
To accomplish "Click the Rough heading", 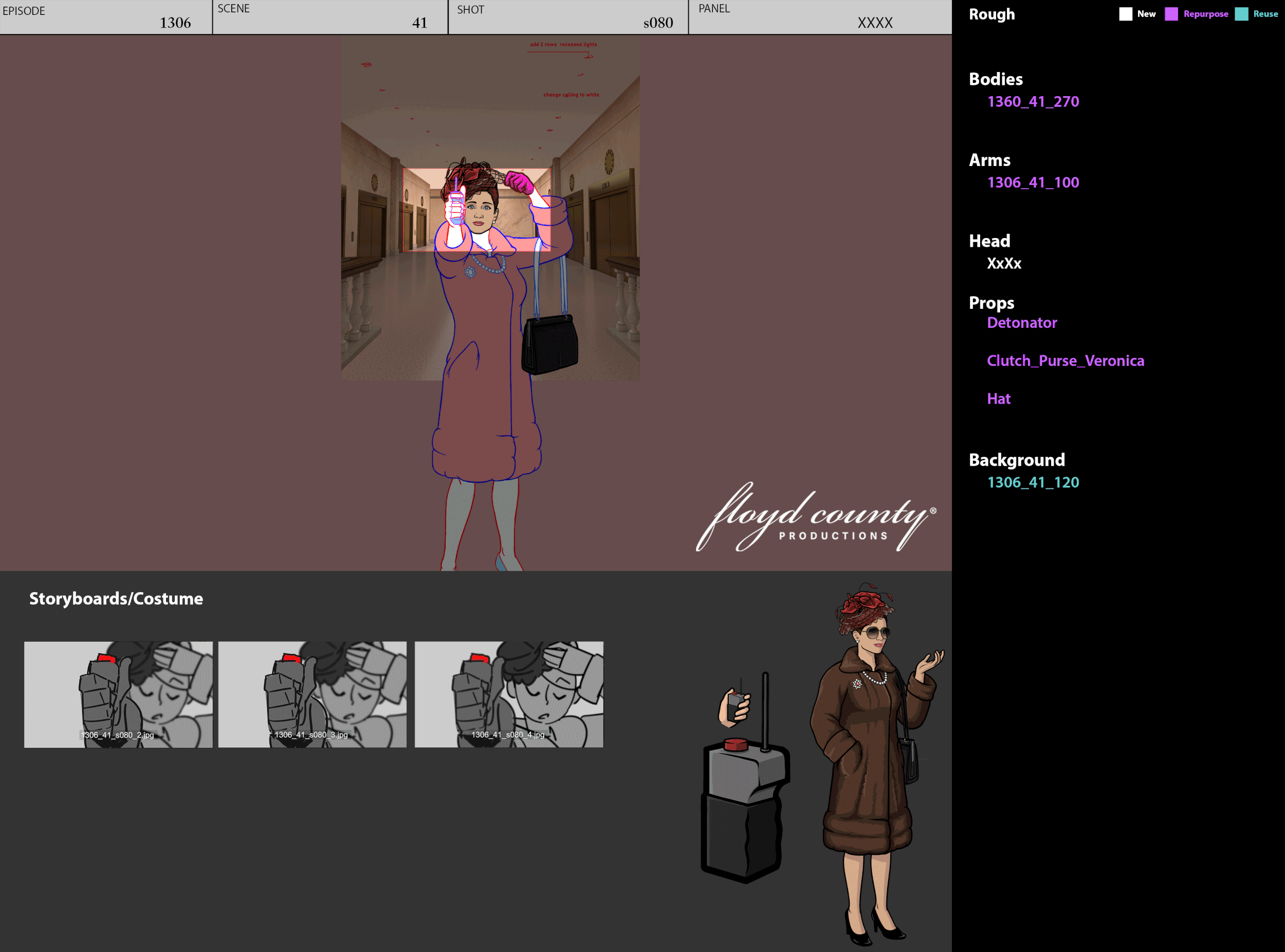I will pyautogui.click(x=992, y=14).
